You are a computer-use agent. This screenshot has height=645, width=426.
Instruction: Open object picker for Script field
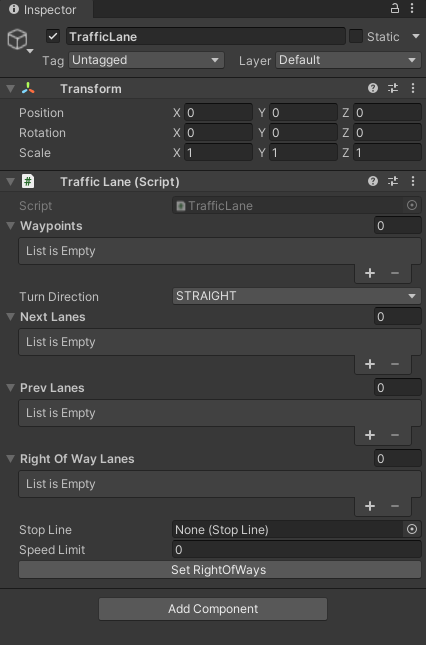click(412, 205)
